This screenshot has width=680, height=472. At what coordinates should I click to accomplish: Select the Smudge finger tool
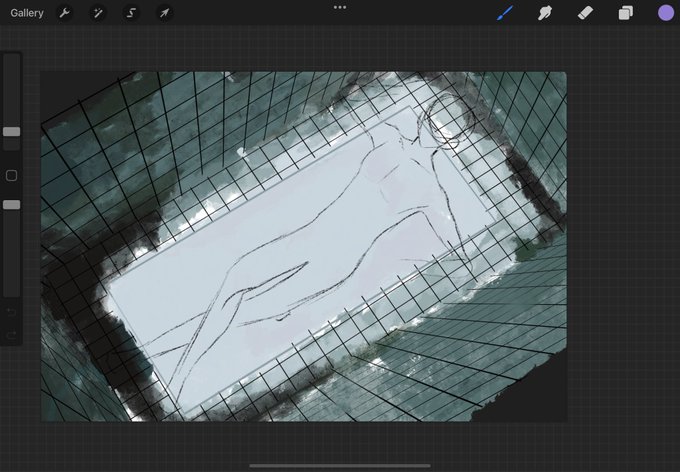pyautogui.click(x=545, y=13)
